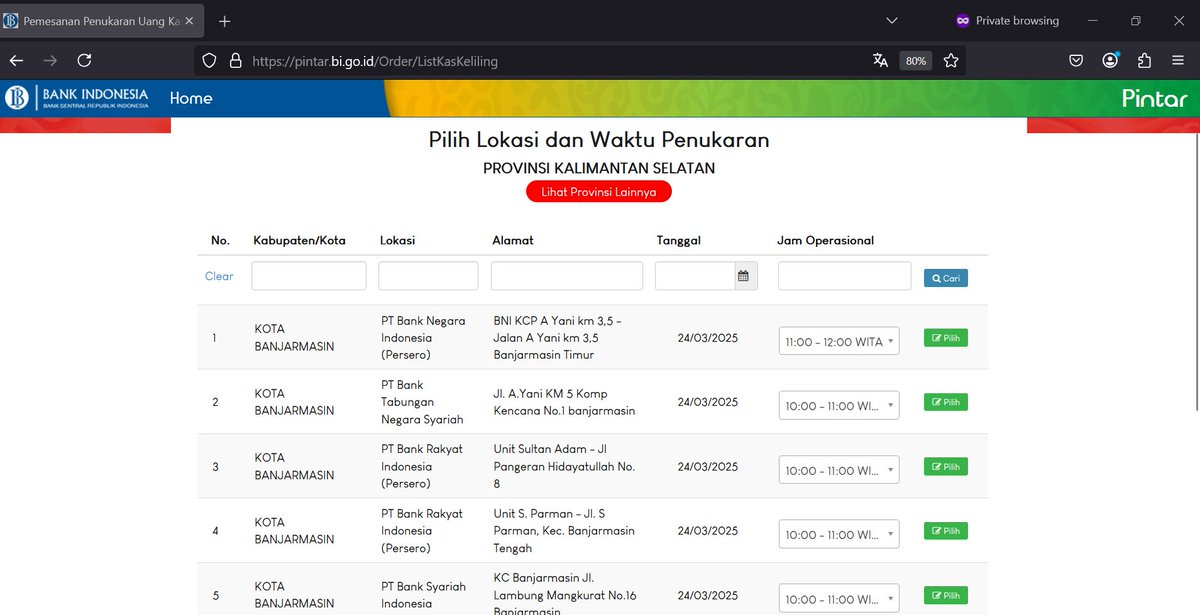The width and height of the screenshot is (1200, 615).
Task: Click address Unit Sultan Adam
Action: click(x=564, y=466)
